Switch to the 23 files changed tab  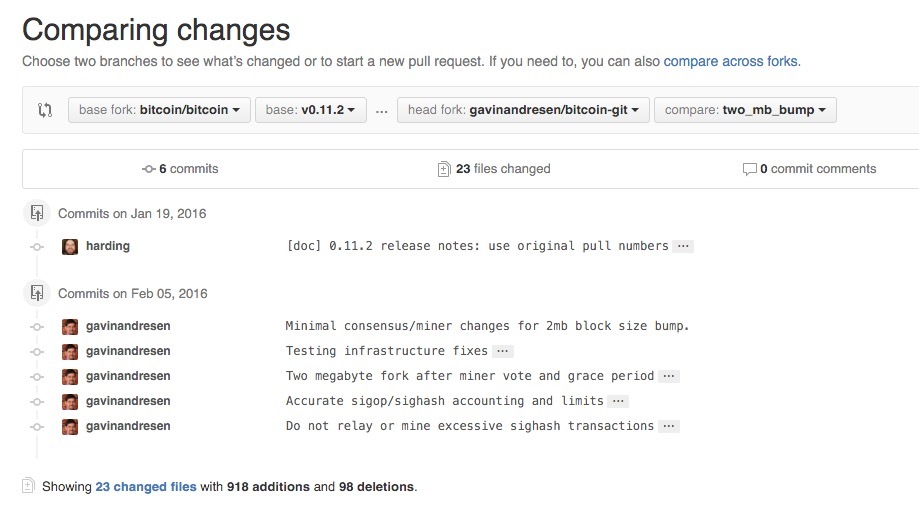495,169
